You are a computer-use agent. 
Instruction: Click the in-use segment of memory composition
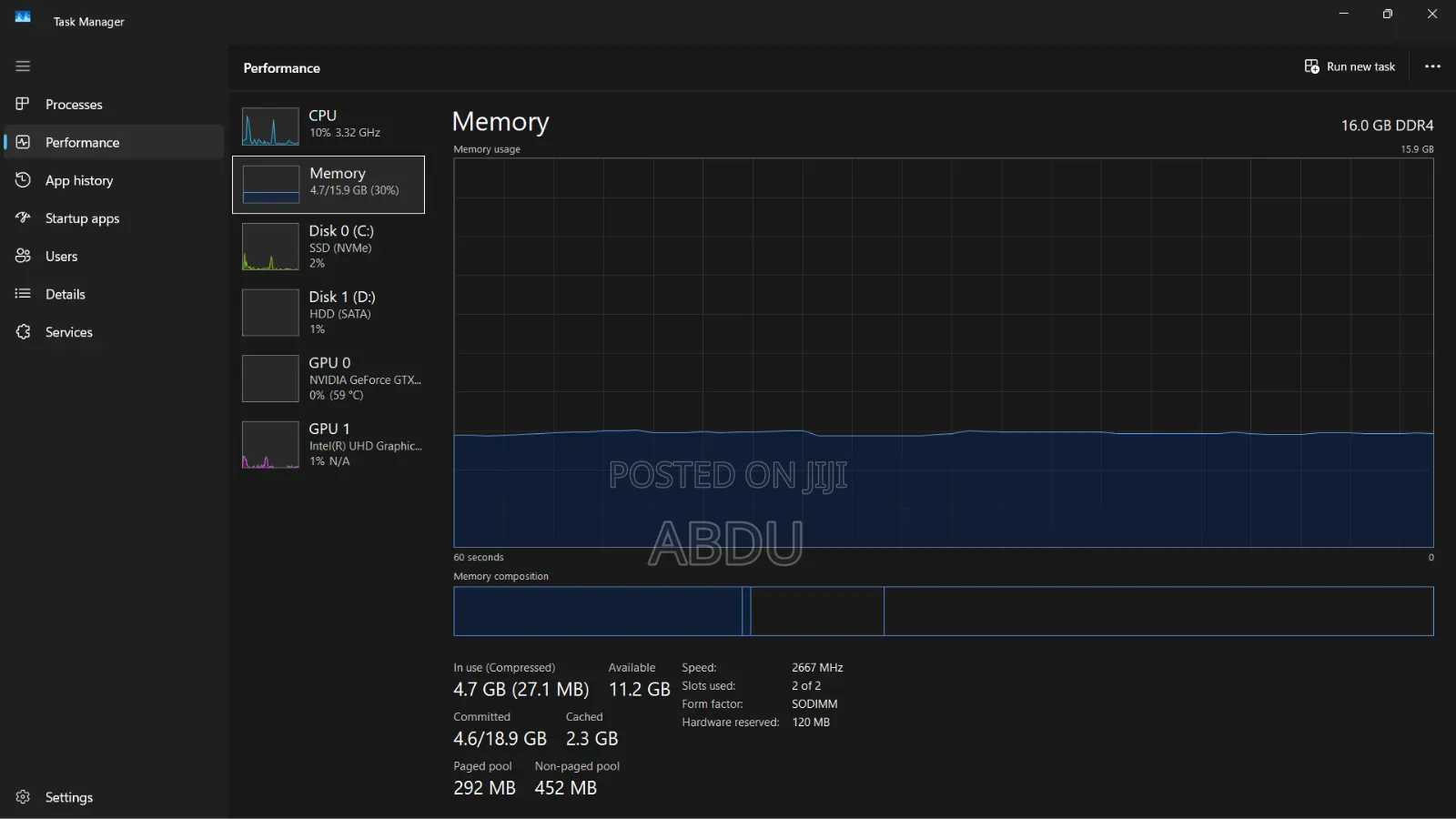598,612
